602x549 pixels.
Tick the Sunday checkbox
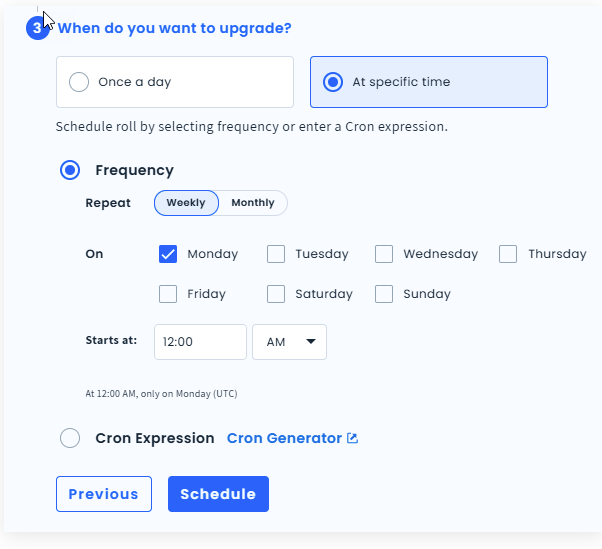[x=384, y=294]
